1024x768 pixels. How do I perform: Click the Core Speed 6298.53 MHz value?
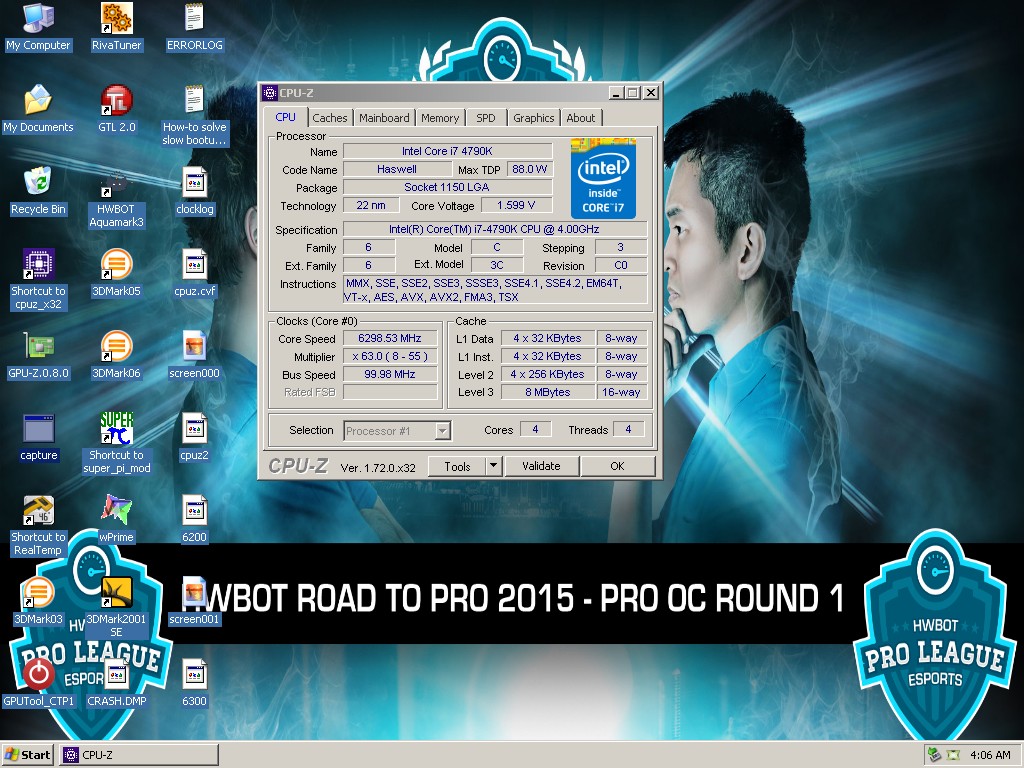390,338
